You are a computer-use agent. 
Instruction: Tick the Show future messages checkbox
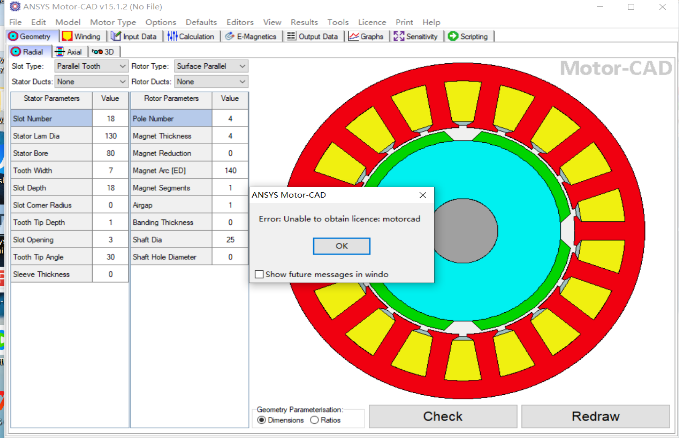(260, 274)
